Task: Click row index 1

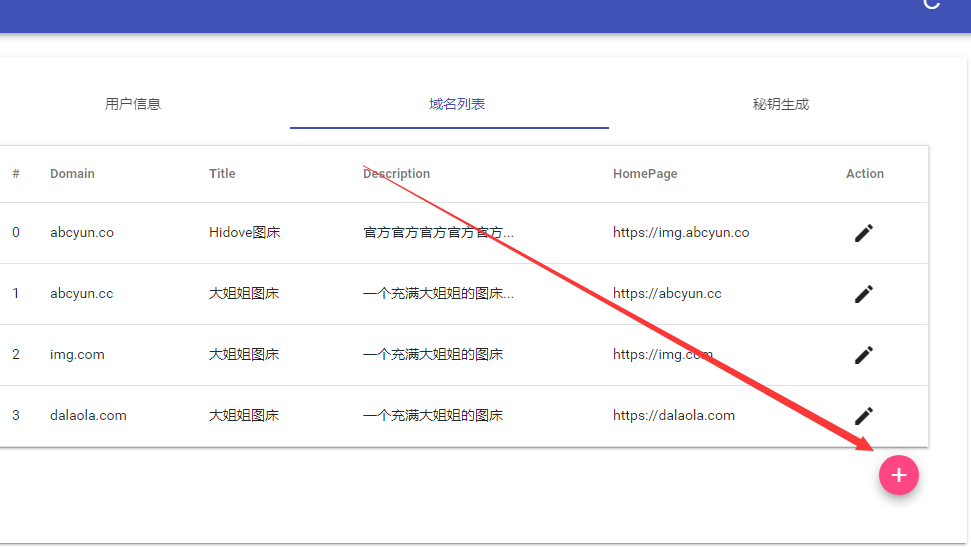Action: (x=16, y=293)
